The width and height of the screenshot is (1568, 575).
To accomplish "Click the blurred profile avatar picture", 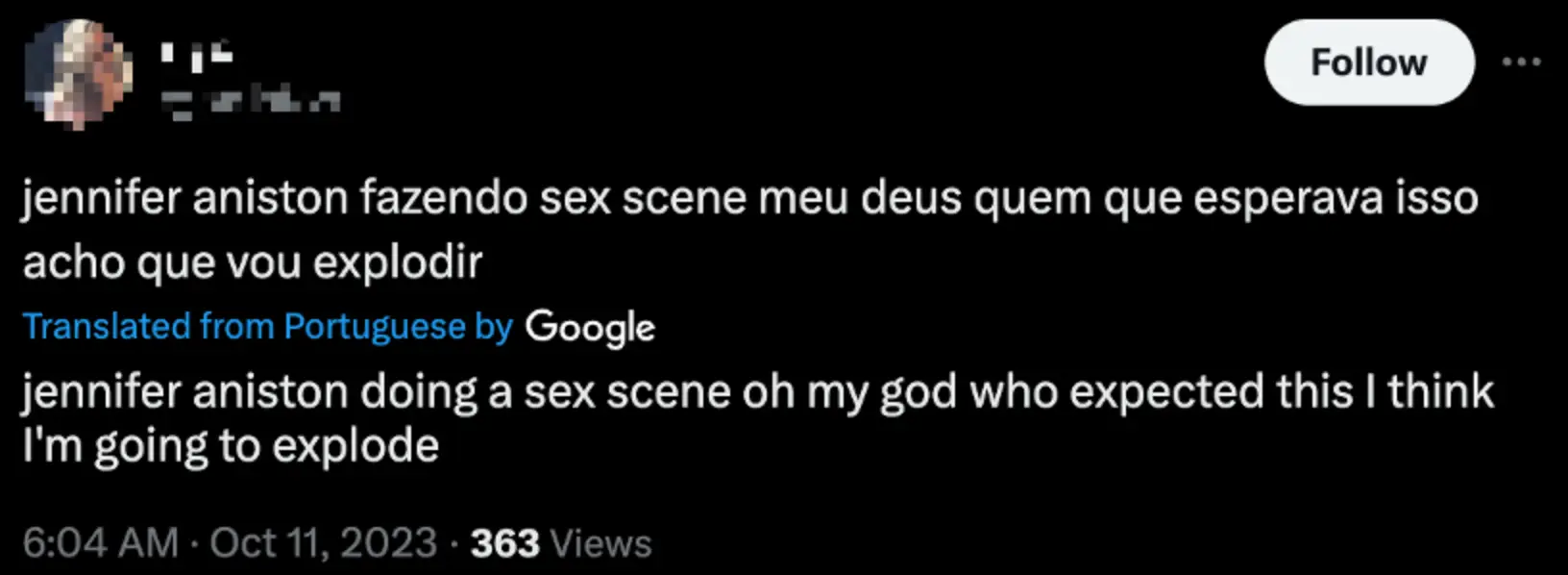I will pos(79,74).
